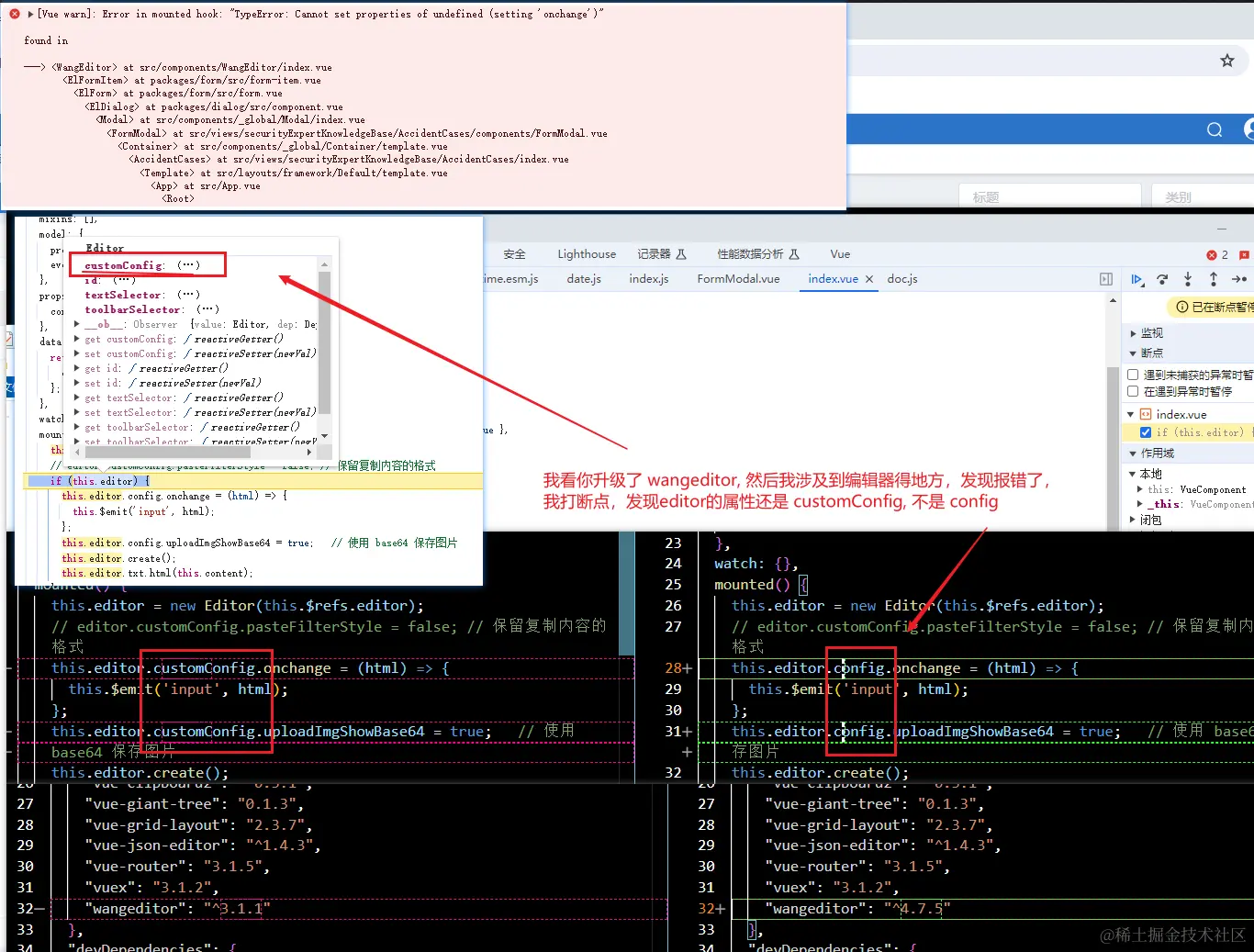1254x952 pixels.
Task: Click the index.vue file icon in breakpoints
Action: pos(1146,415)
